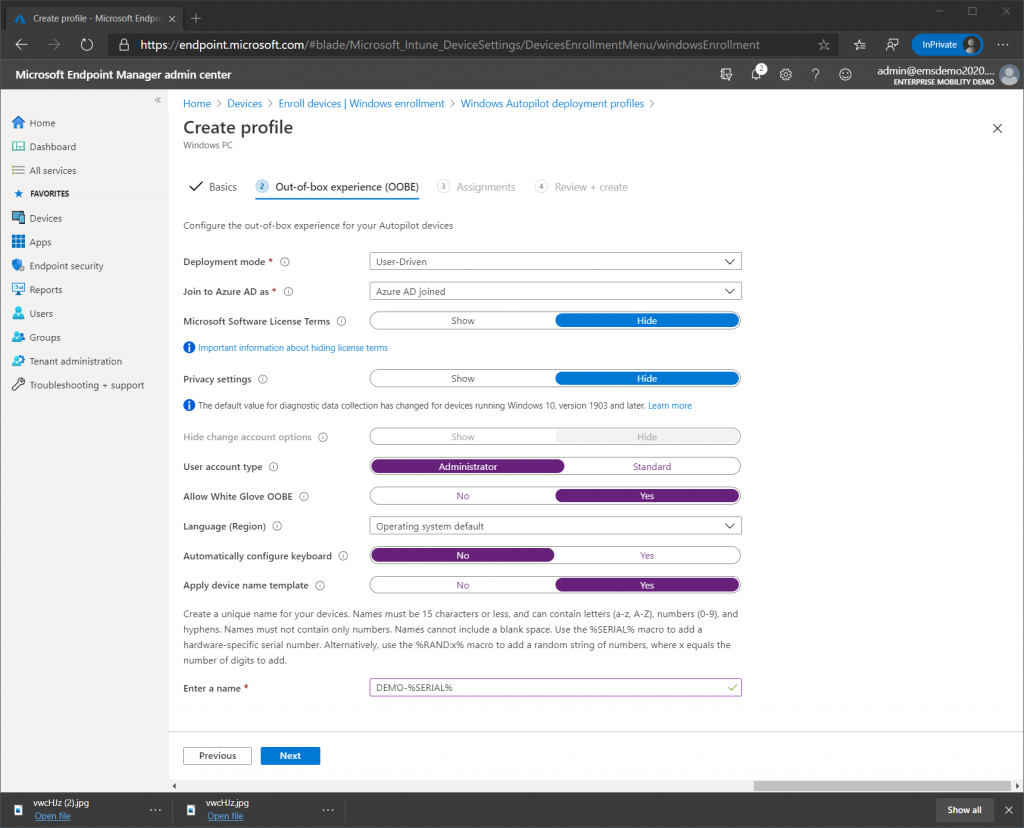Click Learn more about diagnostic data
Screen dimensions: 1024x828
coord(669,406)
